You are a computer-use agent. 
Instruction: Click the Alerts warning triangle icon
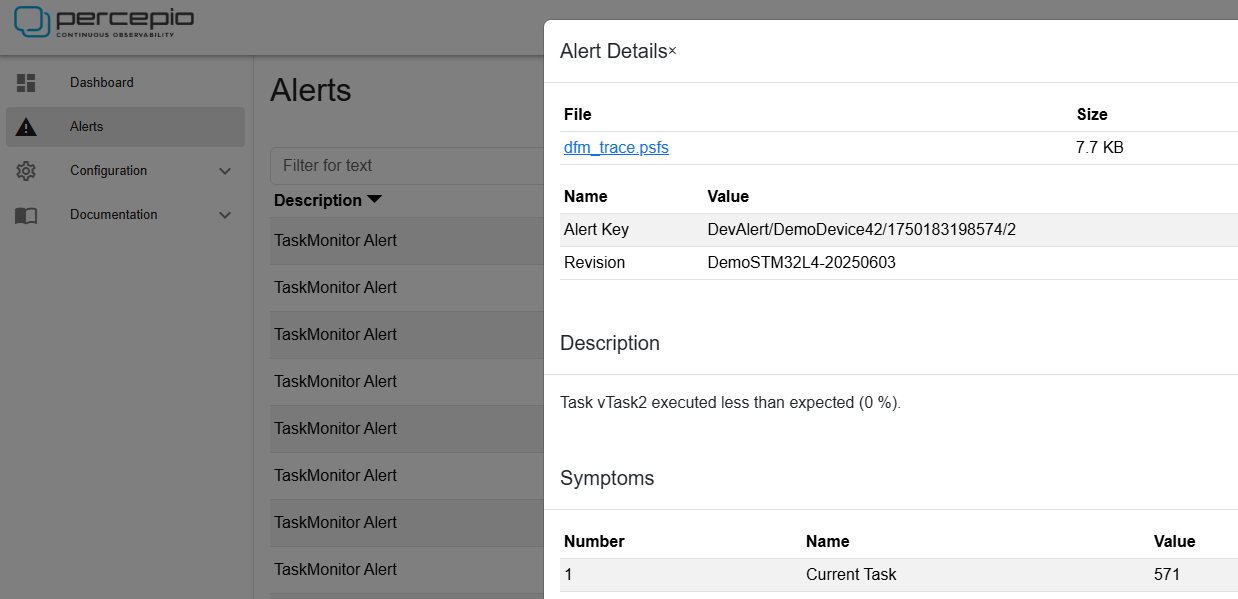point(26,126)
